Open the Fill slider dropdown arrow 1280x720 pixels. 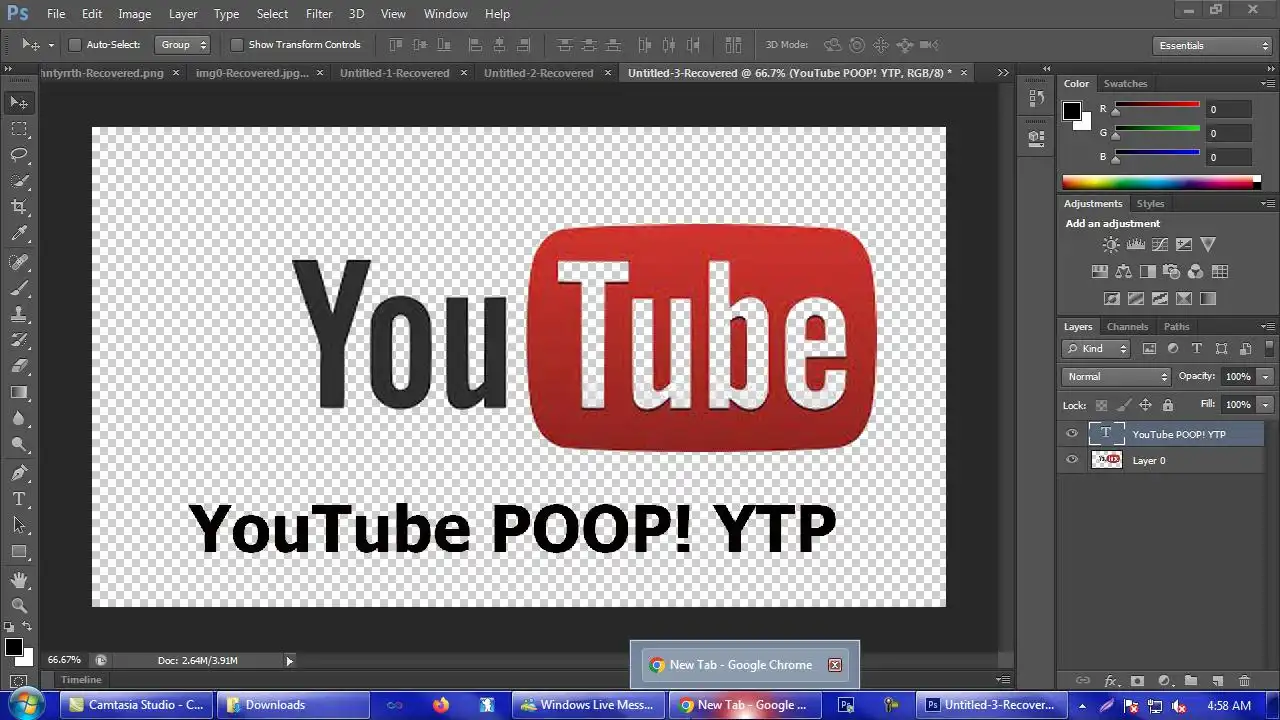point(1266,405)
